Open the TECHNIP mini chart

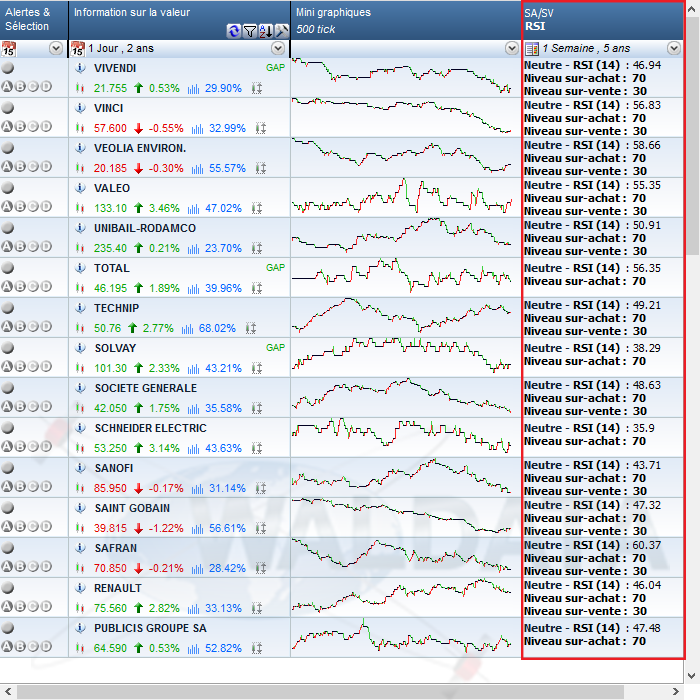coord(402,317)
